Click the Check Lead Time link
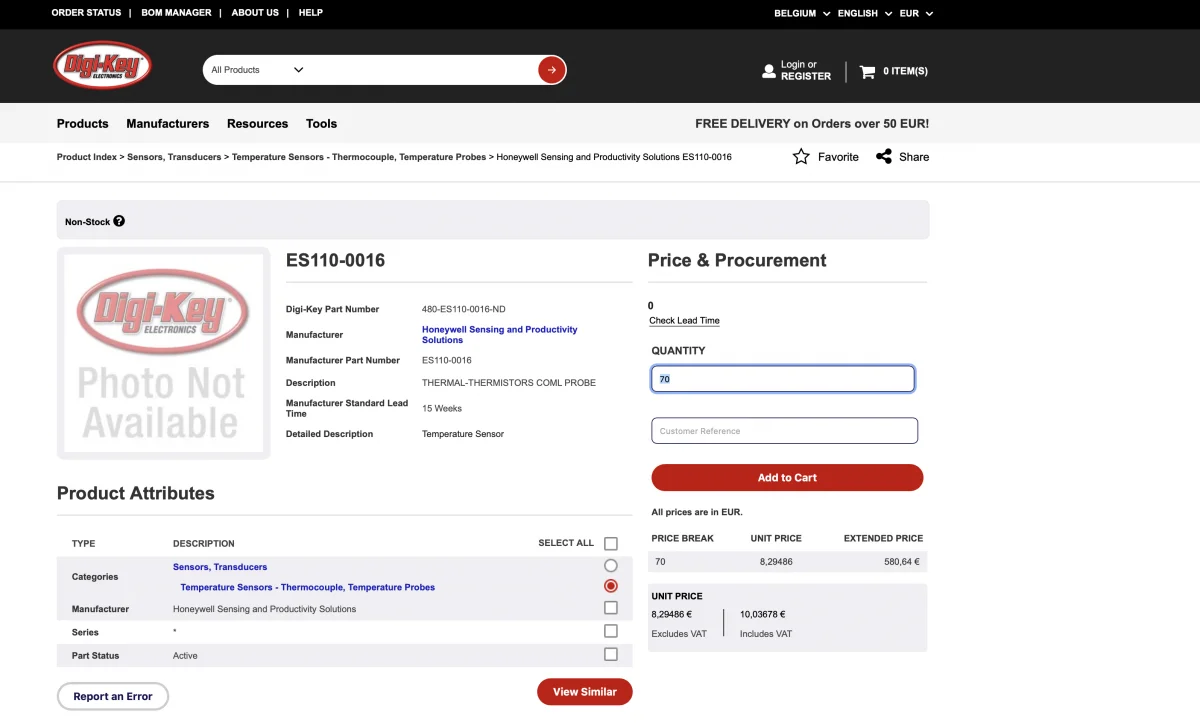The image size is (1200, 723). click(x=684, y=321)
